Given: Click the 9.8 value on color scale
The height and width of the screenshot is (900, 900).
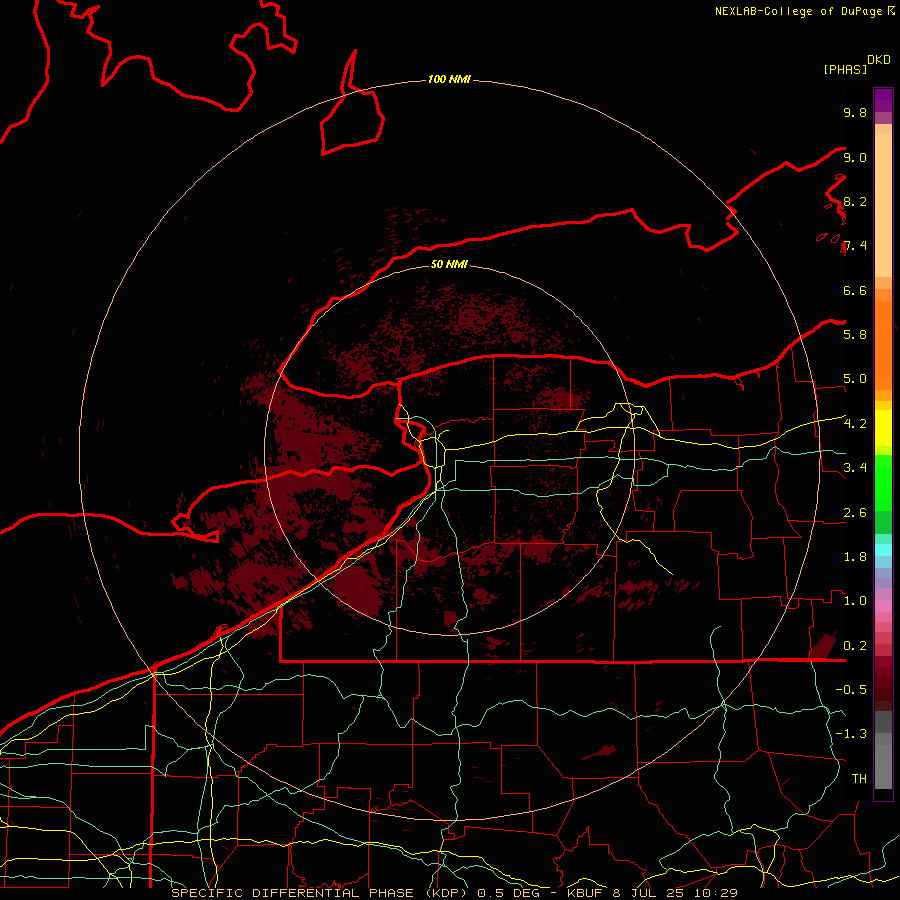Looking at the screenshot, I should pos(855,112).
